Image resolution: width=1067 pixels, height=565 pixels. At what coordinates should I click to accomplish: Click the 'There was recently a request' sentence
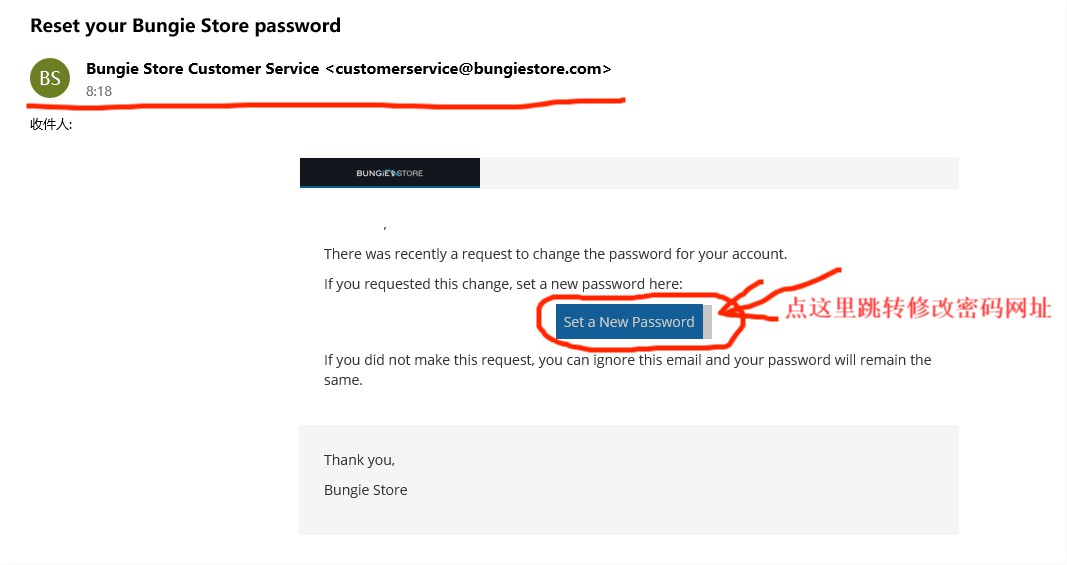point(555,254)
